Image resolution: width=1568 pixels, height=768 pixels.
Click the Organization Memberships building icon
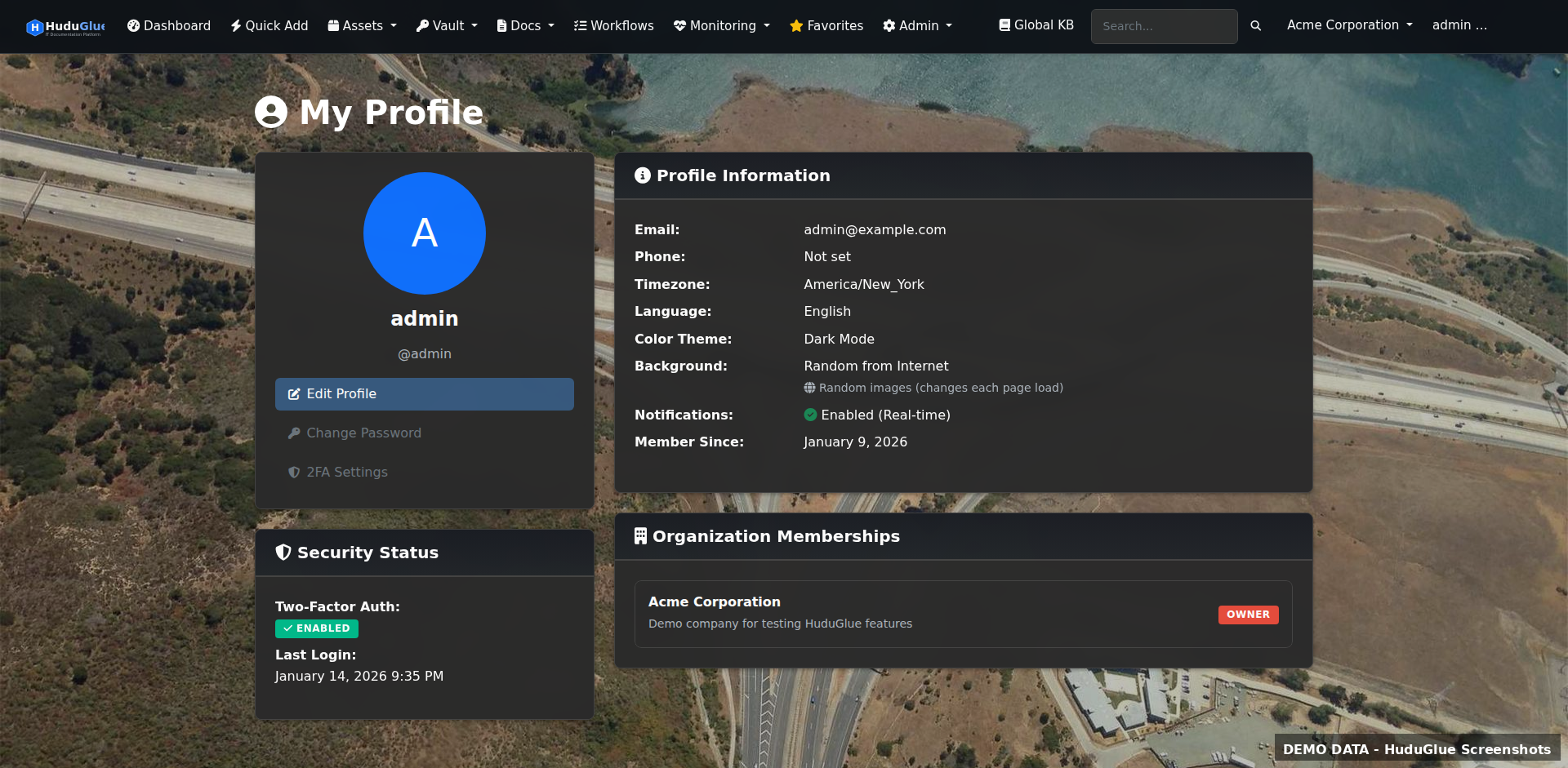coord(640,536)
